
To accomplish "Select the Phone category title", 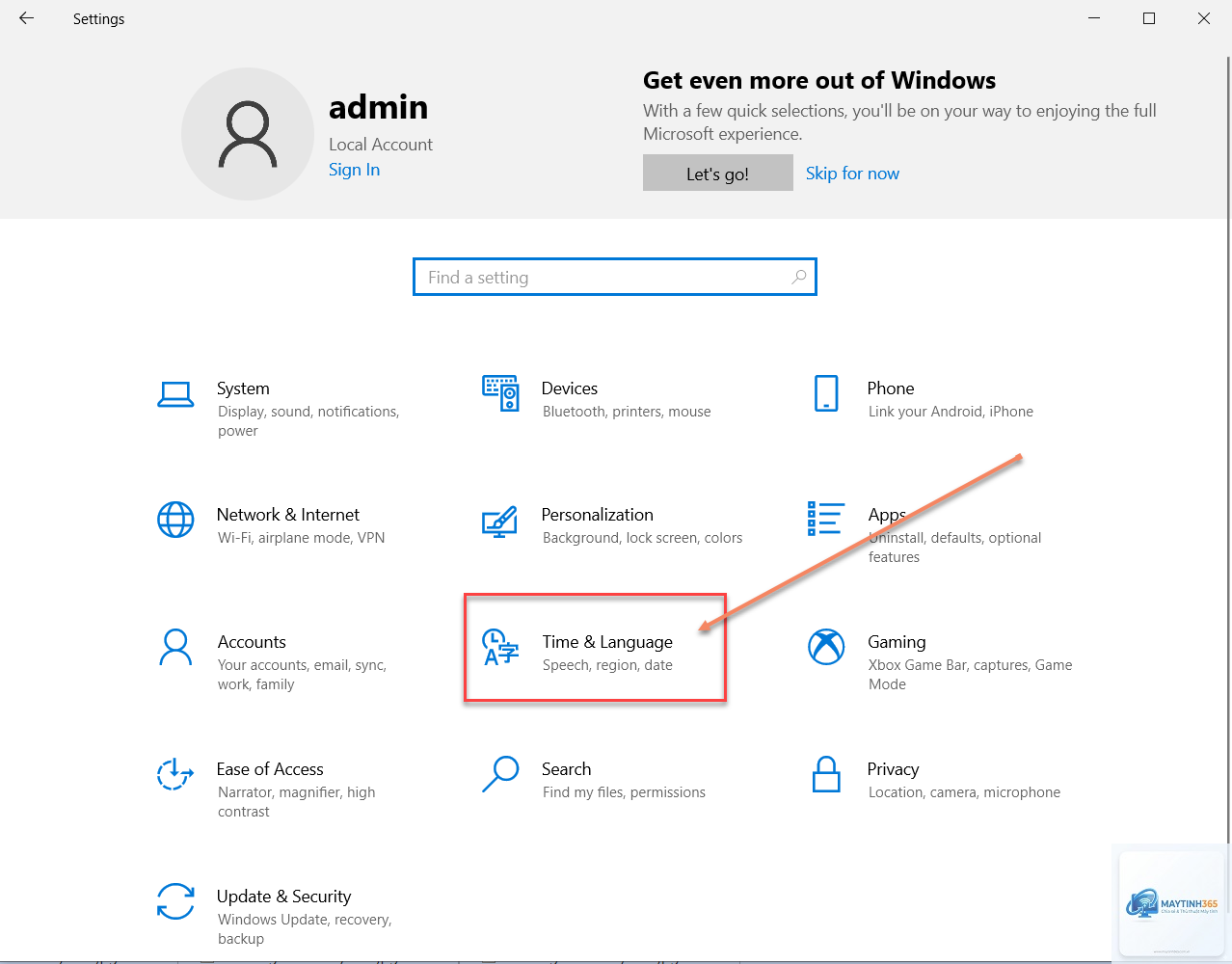I will (x=891, y=388).
